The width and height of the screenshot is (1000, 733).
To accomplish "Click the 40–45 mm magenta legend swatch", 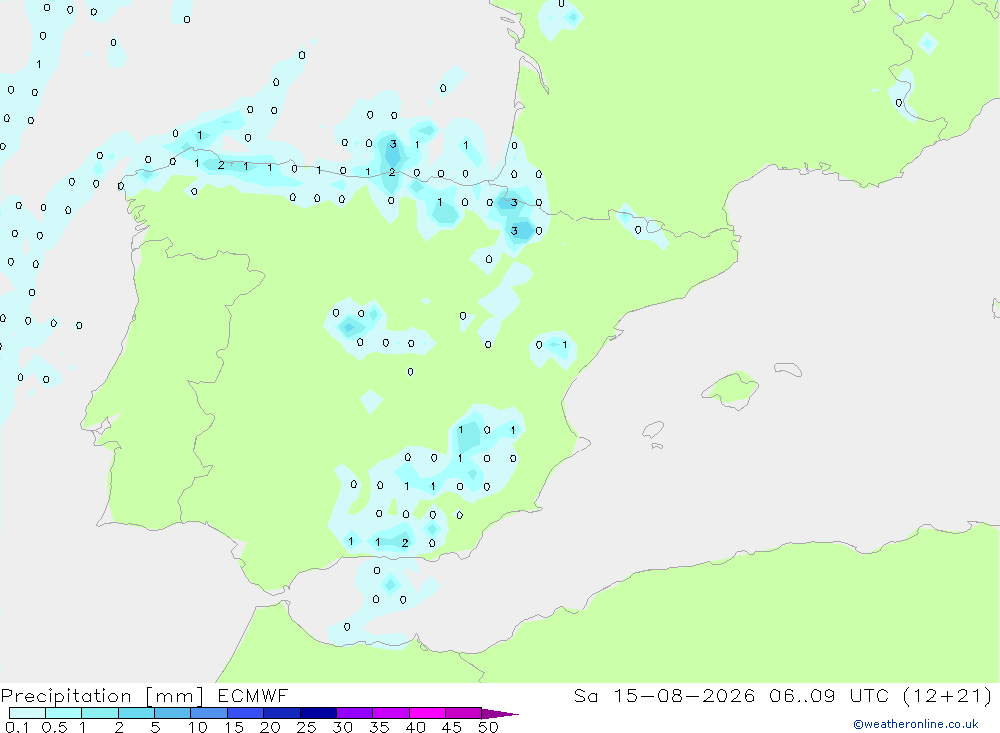I will click(427, 713).
